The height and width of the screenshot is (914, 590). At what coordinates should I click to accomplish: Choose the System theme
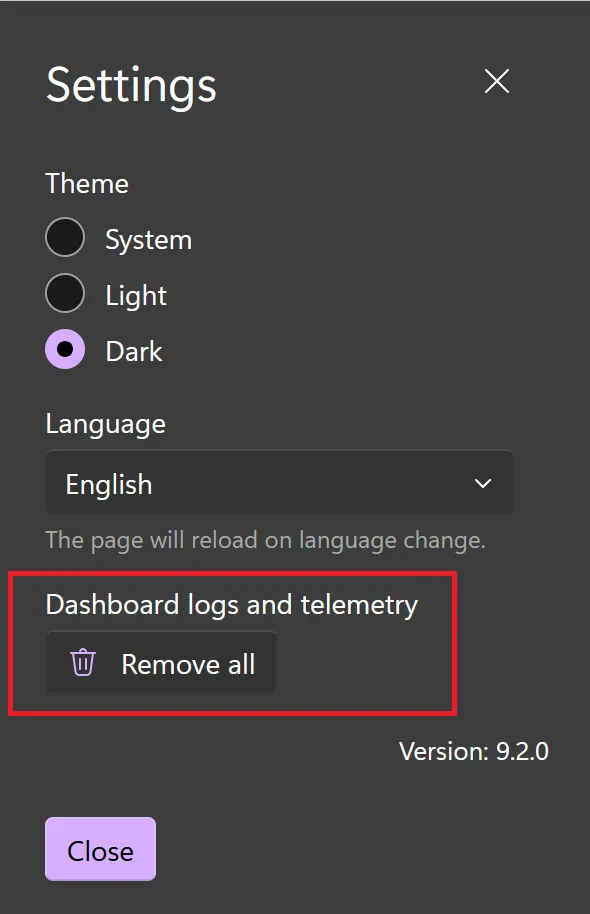tap(66, 237)
